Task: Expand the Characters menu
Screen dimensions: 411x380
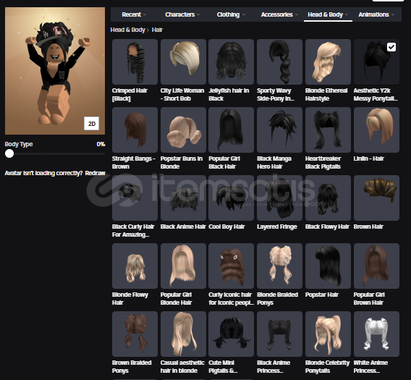Action: (182, 14)
